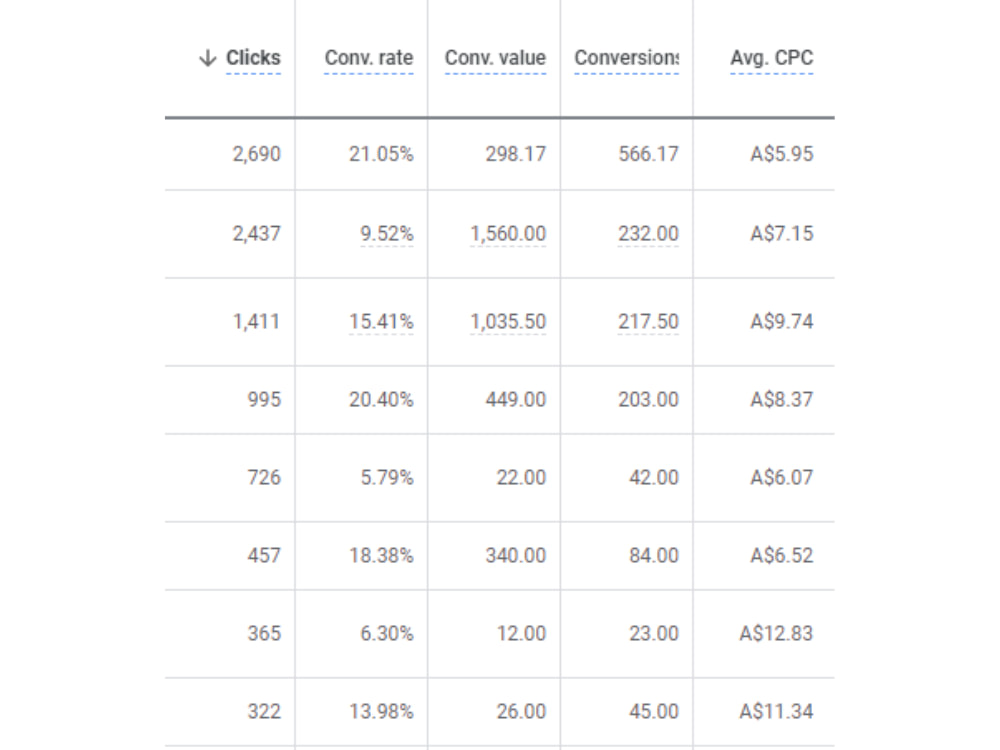Click the 232.00 conversions value
1000x750 pixels.
coord(648,234)
